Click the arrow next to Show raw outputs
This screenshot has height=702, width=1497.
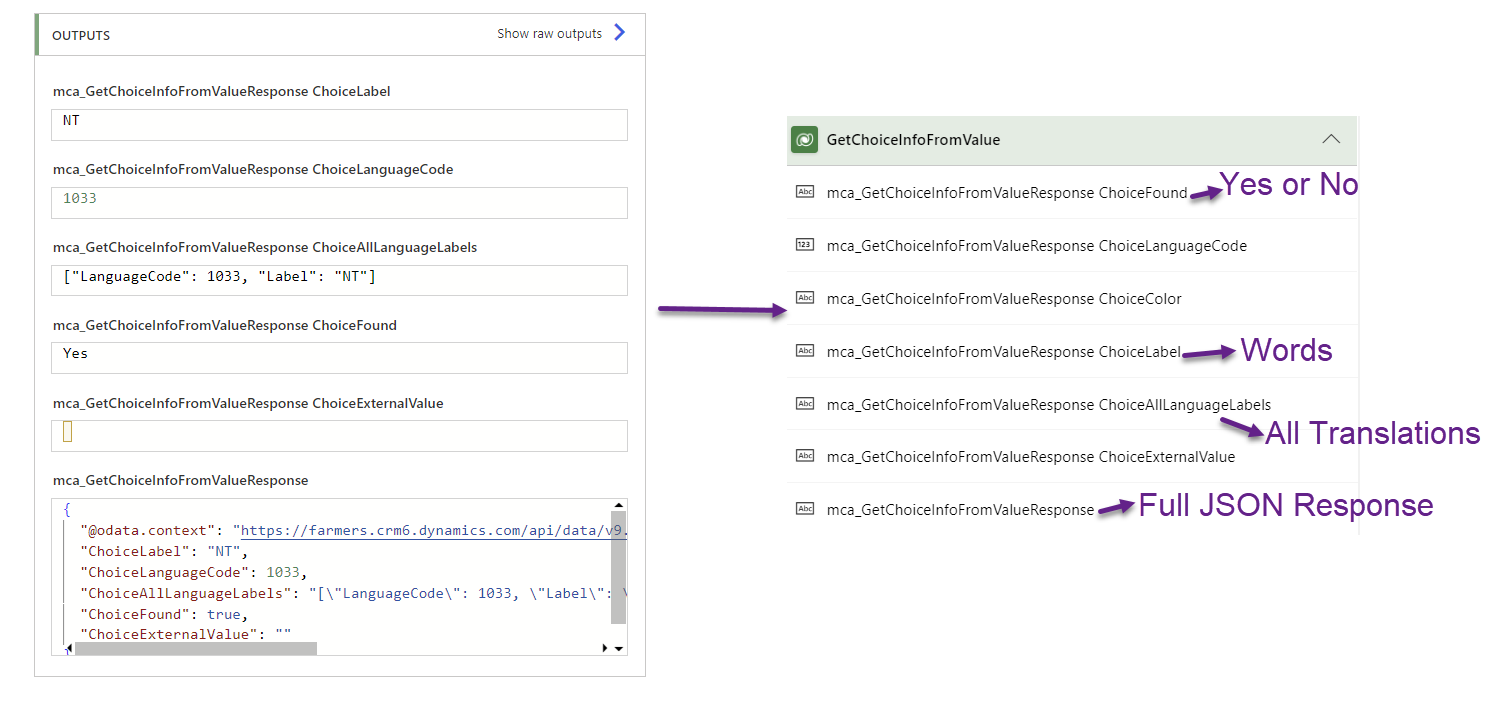point(620,32)
